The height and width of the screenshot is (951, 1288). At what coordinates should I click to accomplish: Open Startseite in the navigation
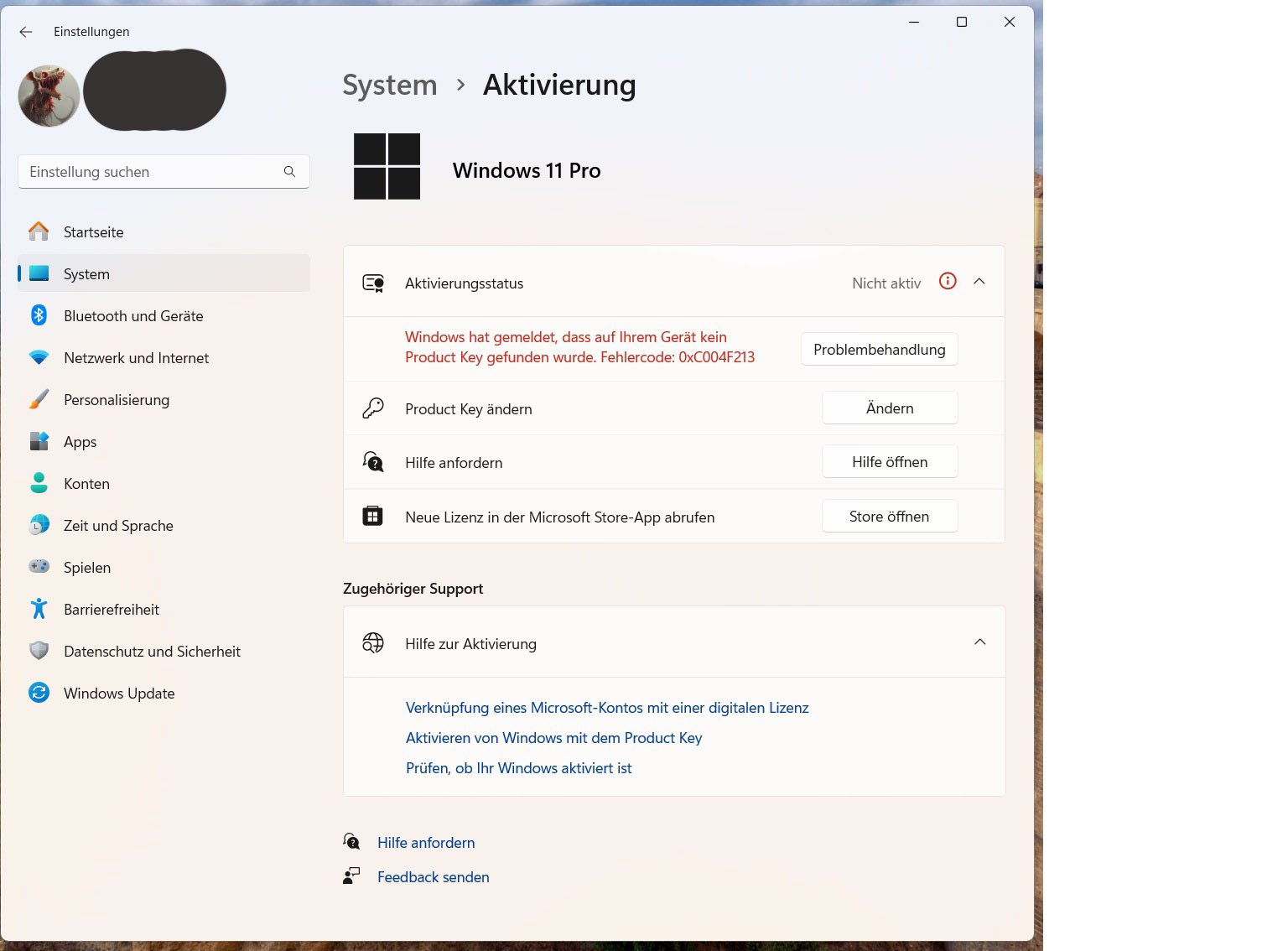[164, 232]
